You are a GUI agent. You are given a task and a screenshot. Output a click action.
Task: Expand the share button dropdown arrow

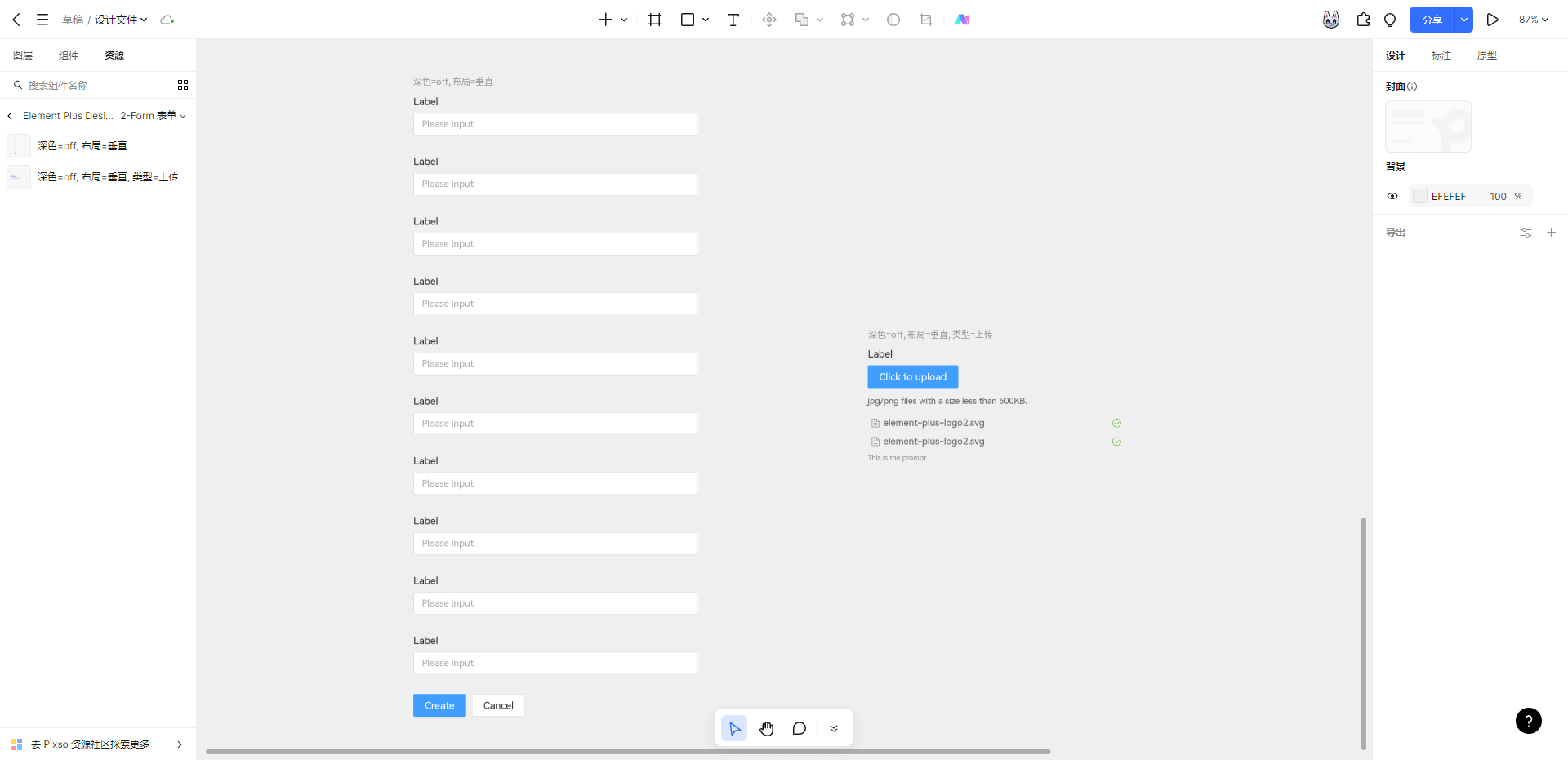coord(1463,20)
